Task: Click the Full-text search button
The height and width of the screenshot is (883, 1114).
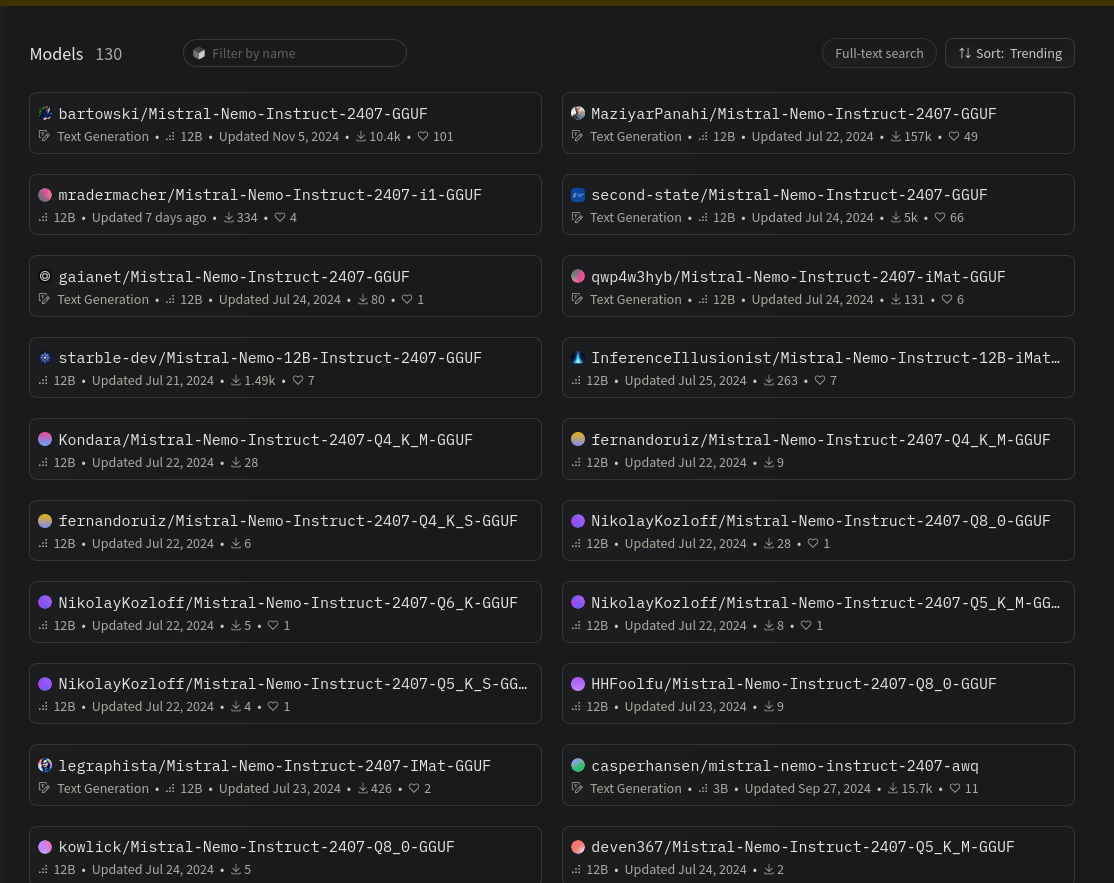Action: click(x=879, y=53)
